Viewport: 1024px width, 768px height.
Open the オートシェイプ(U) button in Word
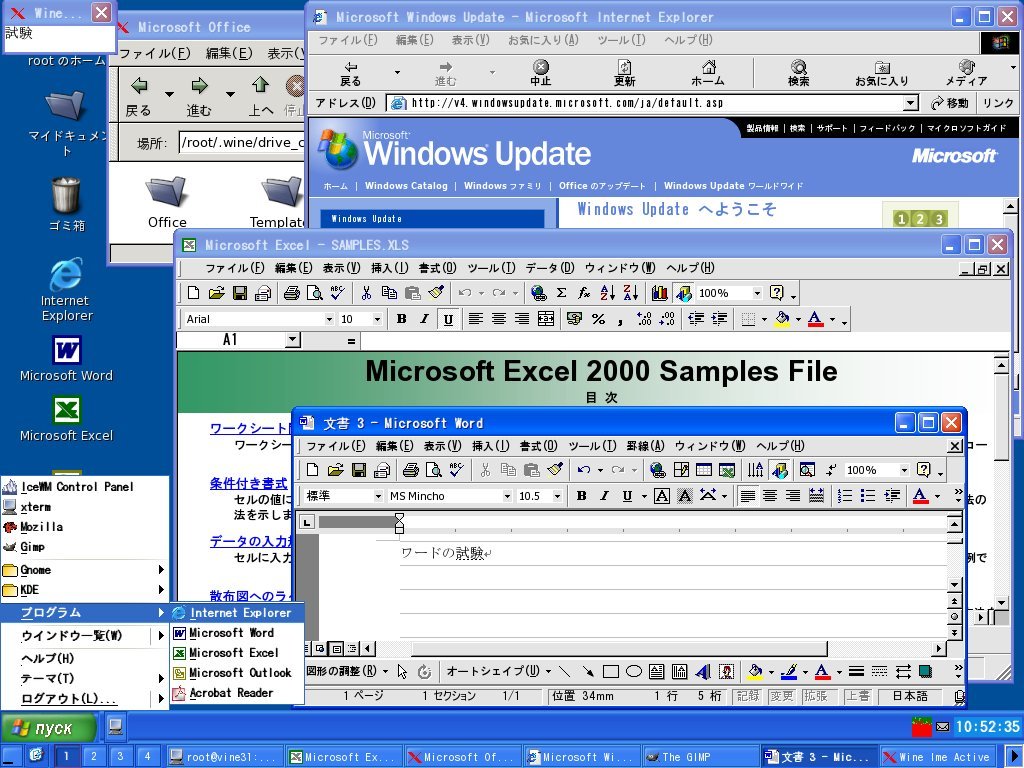(497, 671)
